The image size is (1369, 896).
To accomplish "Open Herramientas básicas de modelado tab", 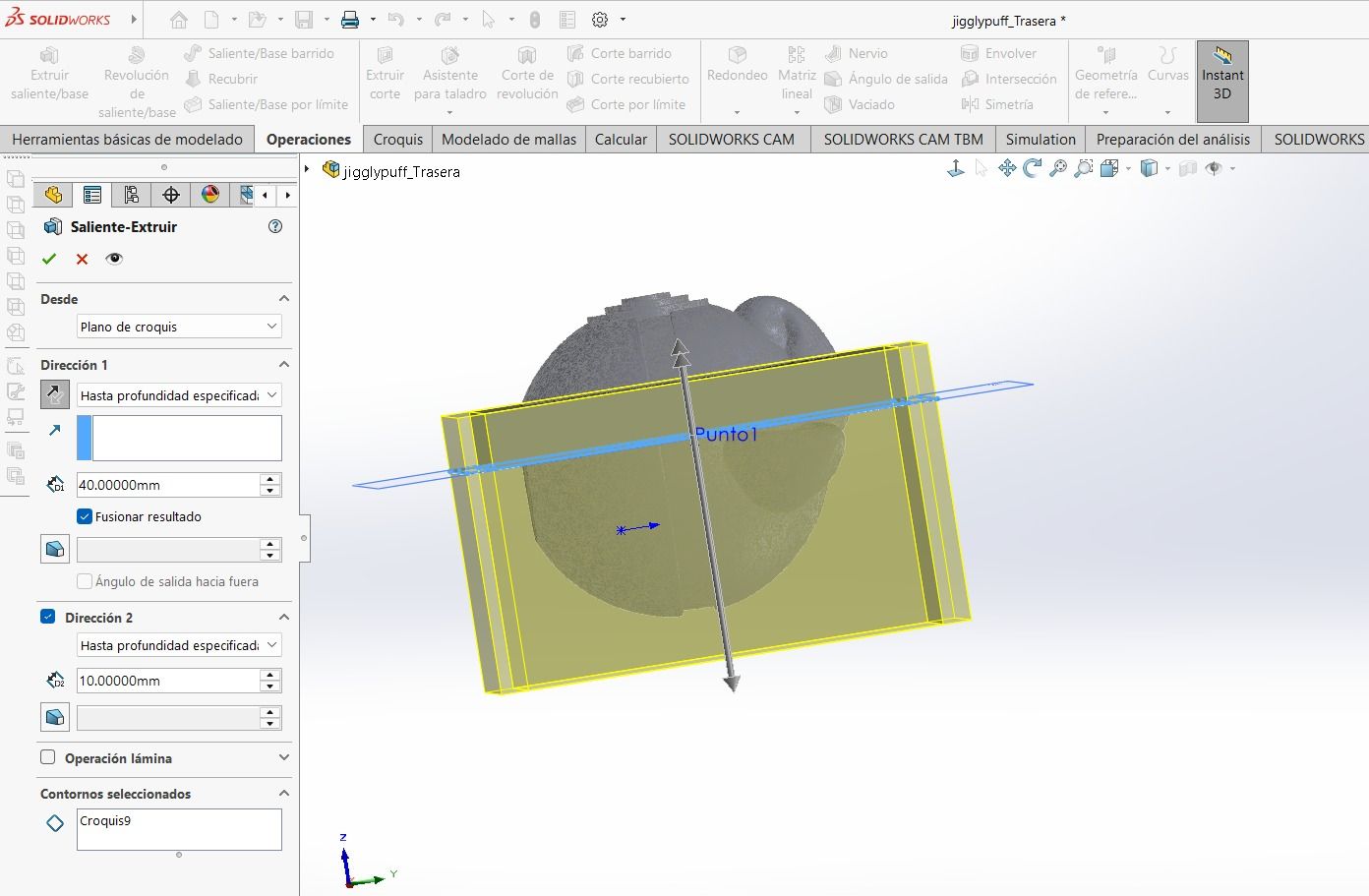I will [127, 139].
